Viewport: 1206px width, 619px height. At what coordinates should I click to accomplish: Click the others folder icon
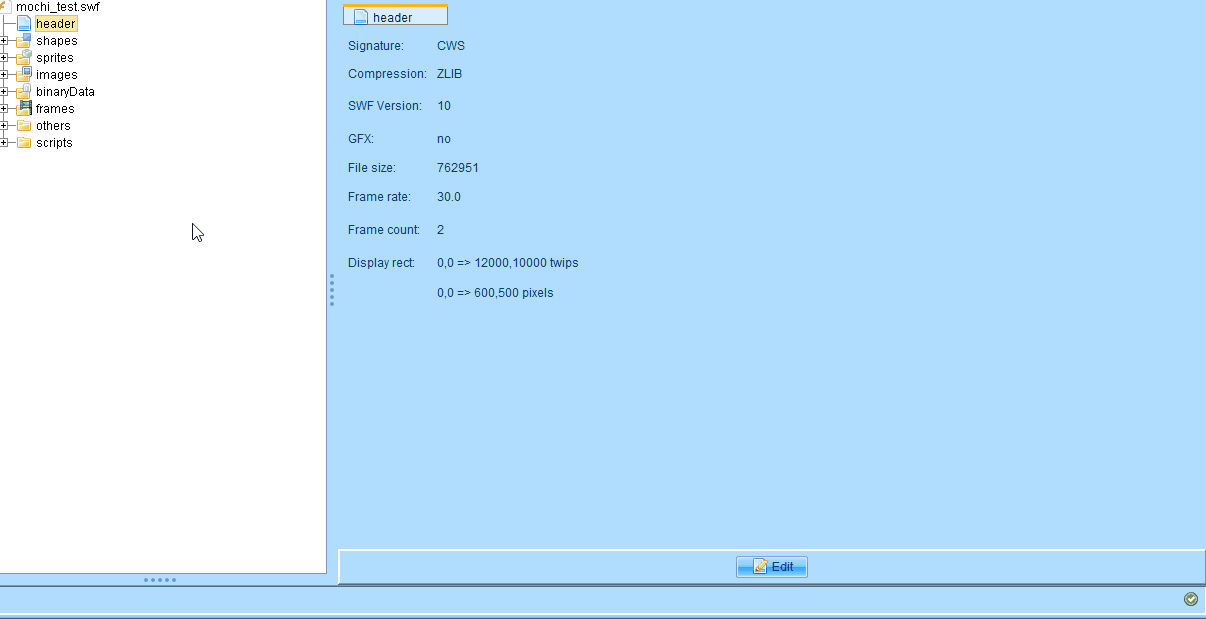(x=24, y=126)
